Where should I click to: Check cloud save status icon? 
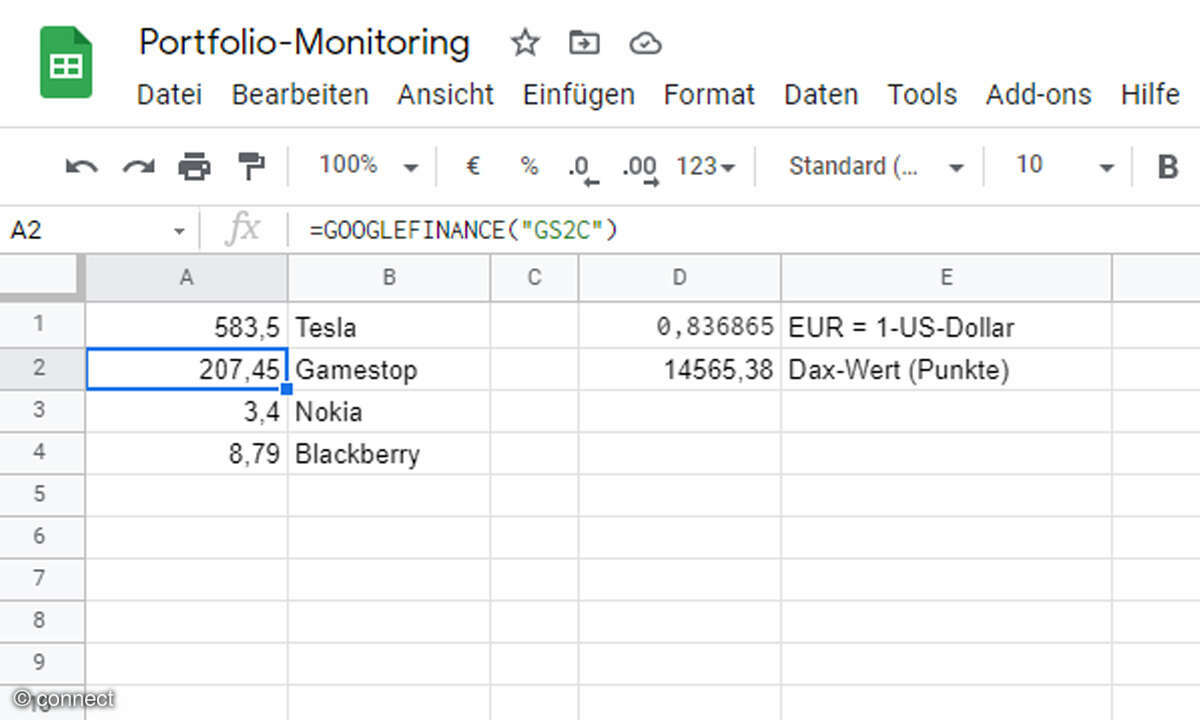pos(646,43)
